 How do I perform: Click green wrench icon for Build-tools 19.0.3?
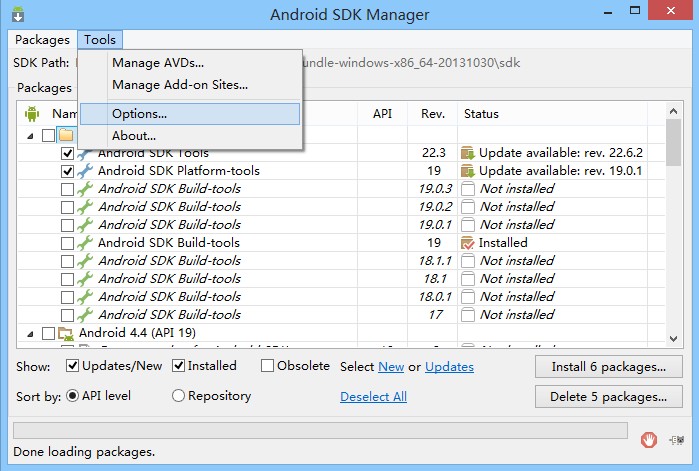[x=85, y=189]
